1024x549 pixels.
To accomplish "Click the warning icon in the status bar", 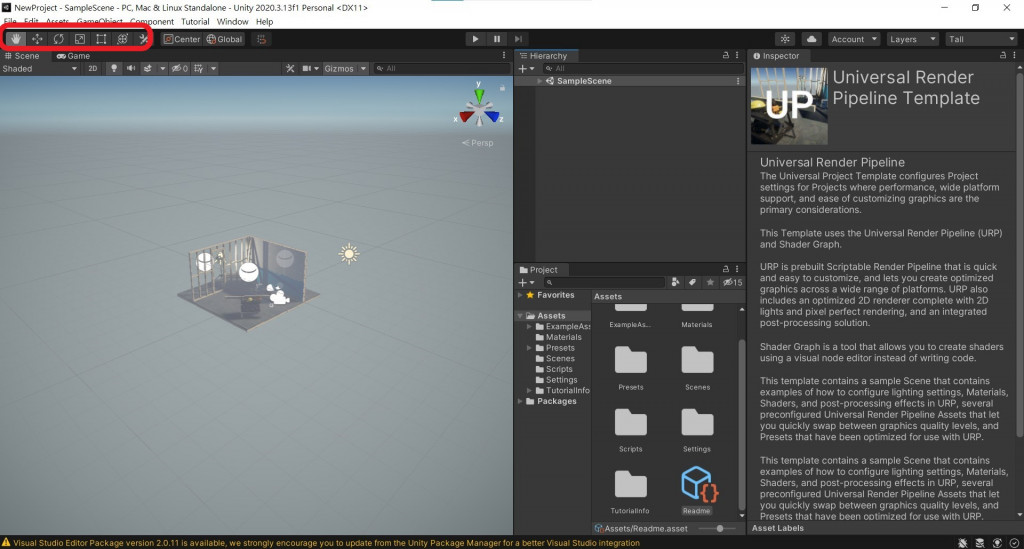I will [x=6, y=542].
